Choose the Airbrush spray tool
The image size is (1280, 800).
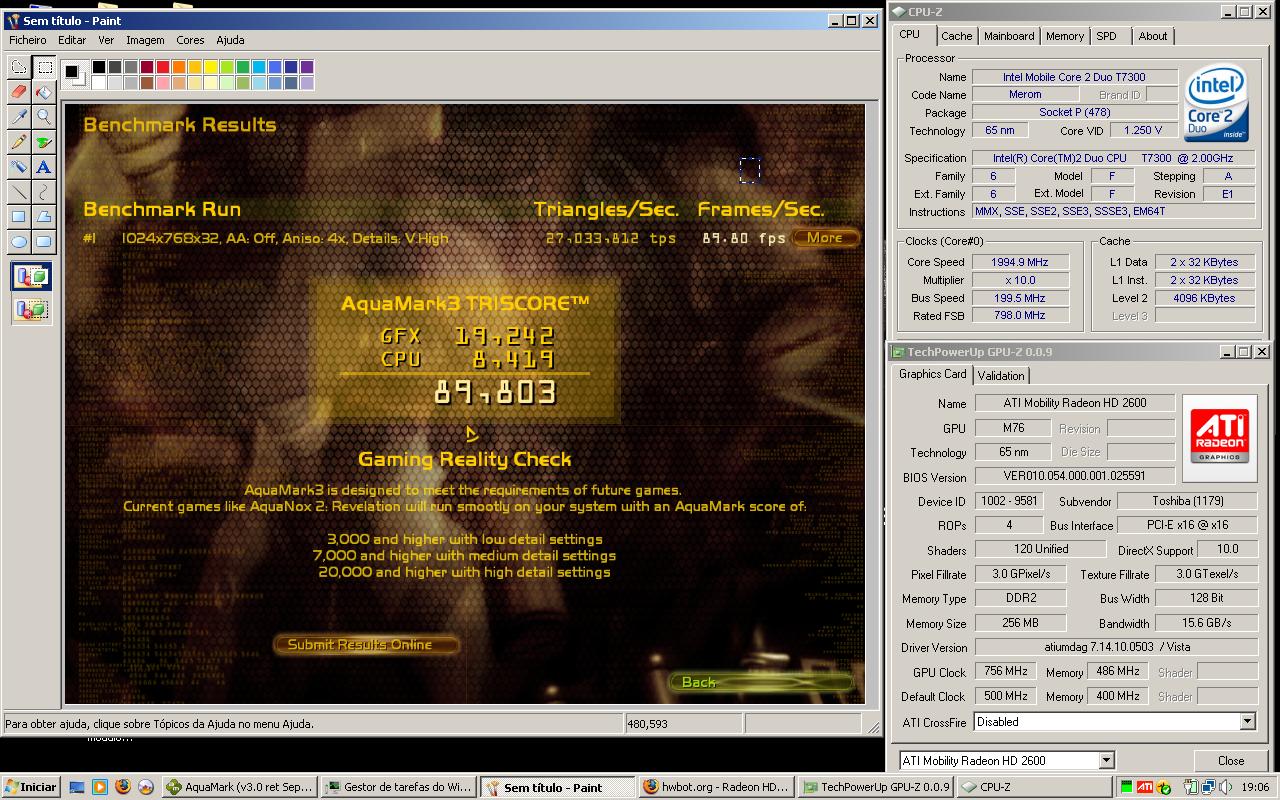point(19,167)
